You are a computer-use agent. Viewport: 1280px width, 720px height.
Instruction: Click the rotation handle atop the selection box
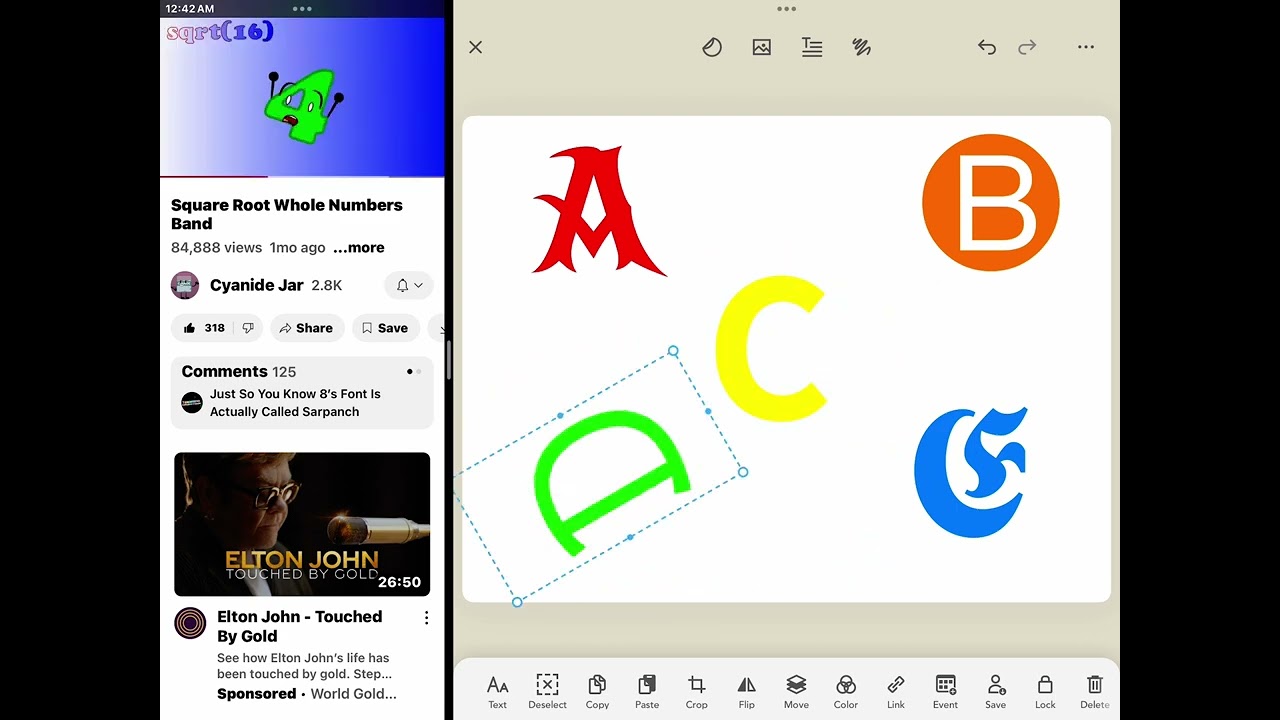673,351
